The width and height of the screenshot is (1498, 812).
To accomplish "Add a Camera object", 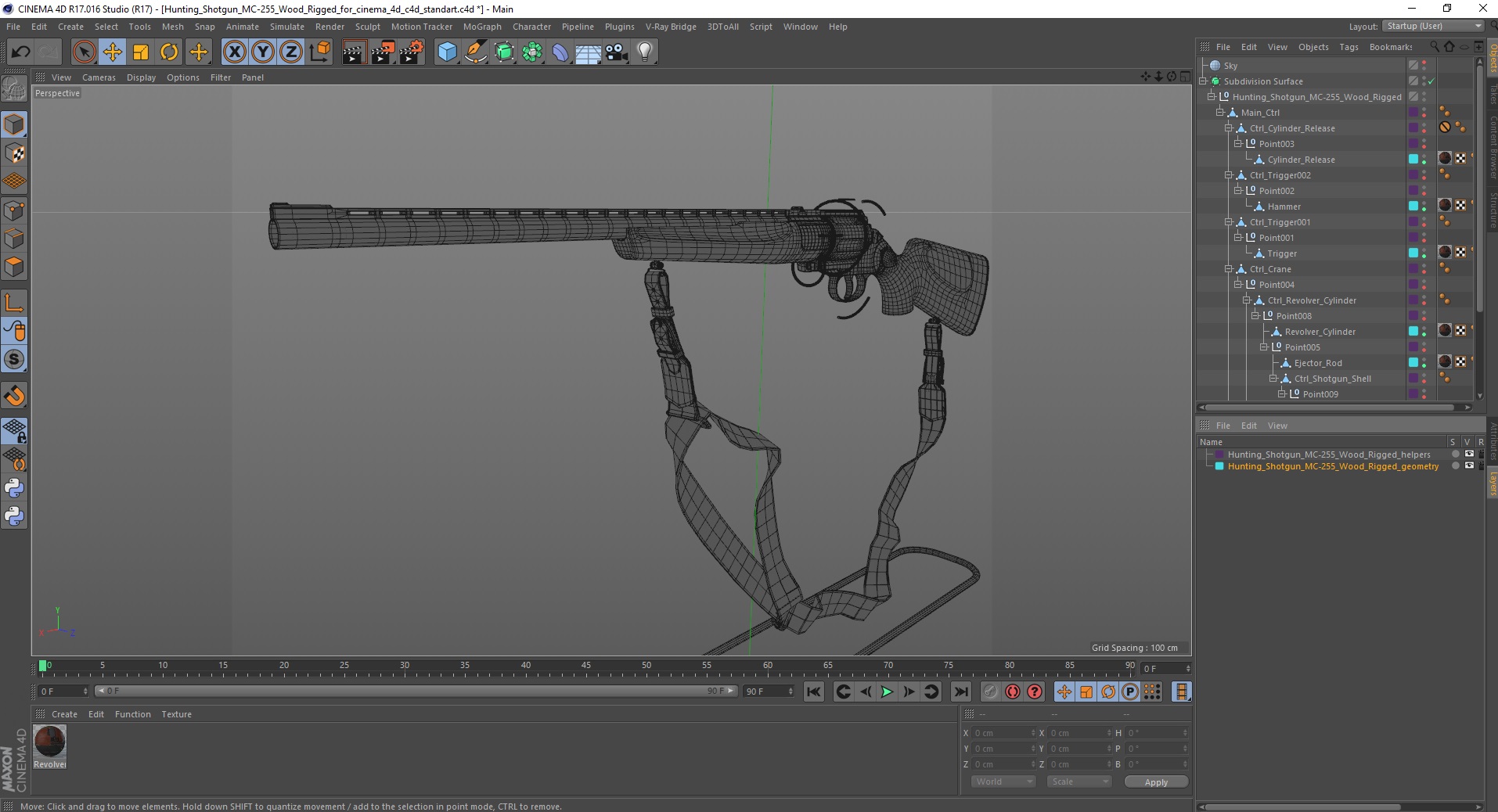I will click(617, 52).
